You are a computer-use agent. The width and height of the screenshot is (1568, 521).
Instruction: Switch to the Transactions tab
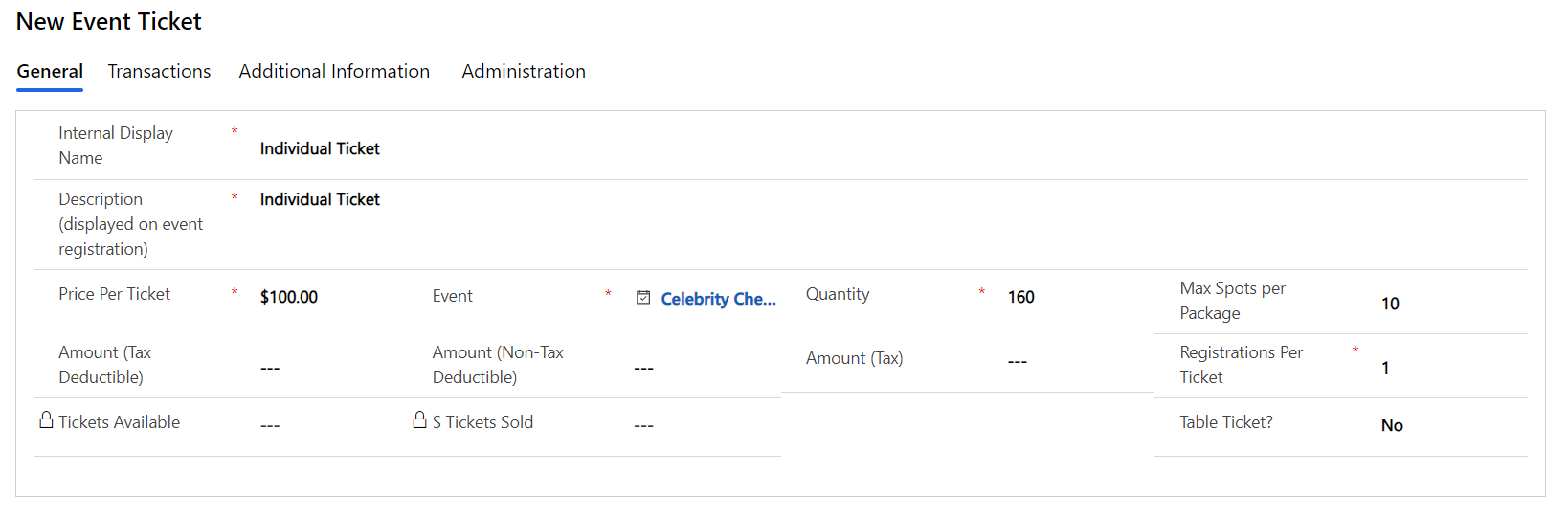159,71
